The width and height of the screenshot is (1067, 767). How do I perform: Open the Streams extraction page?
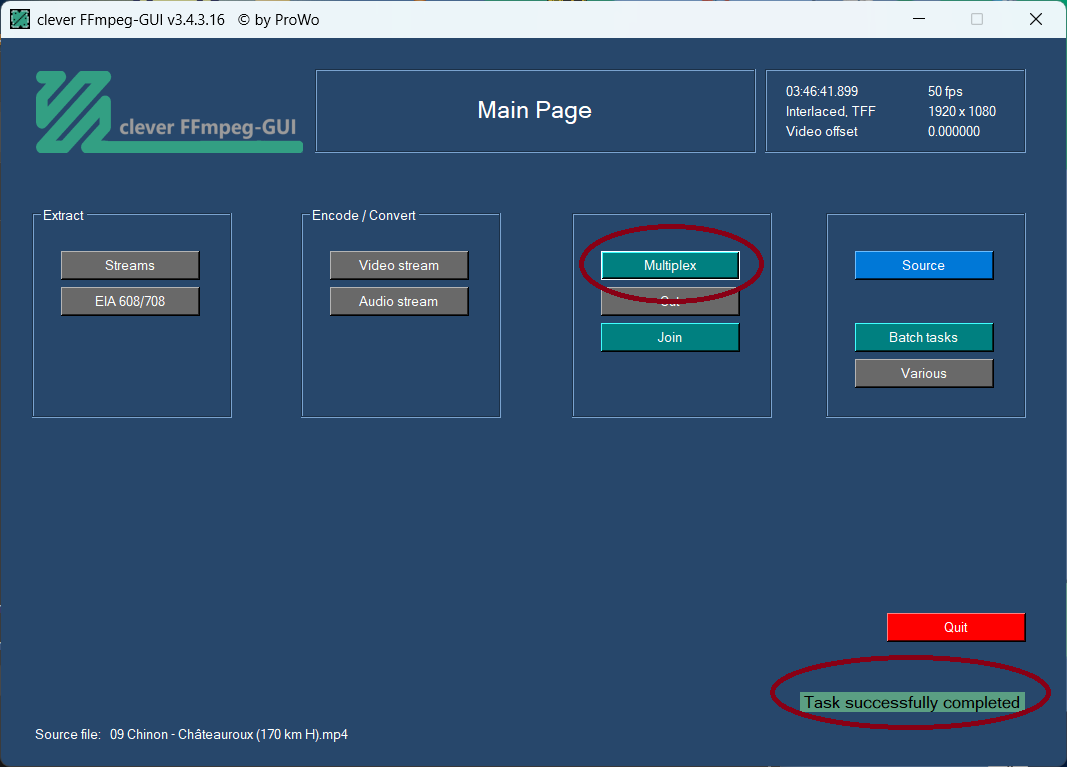pyautogui.click(x=130, y=265)
